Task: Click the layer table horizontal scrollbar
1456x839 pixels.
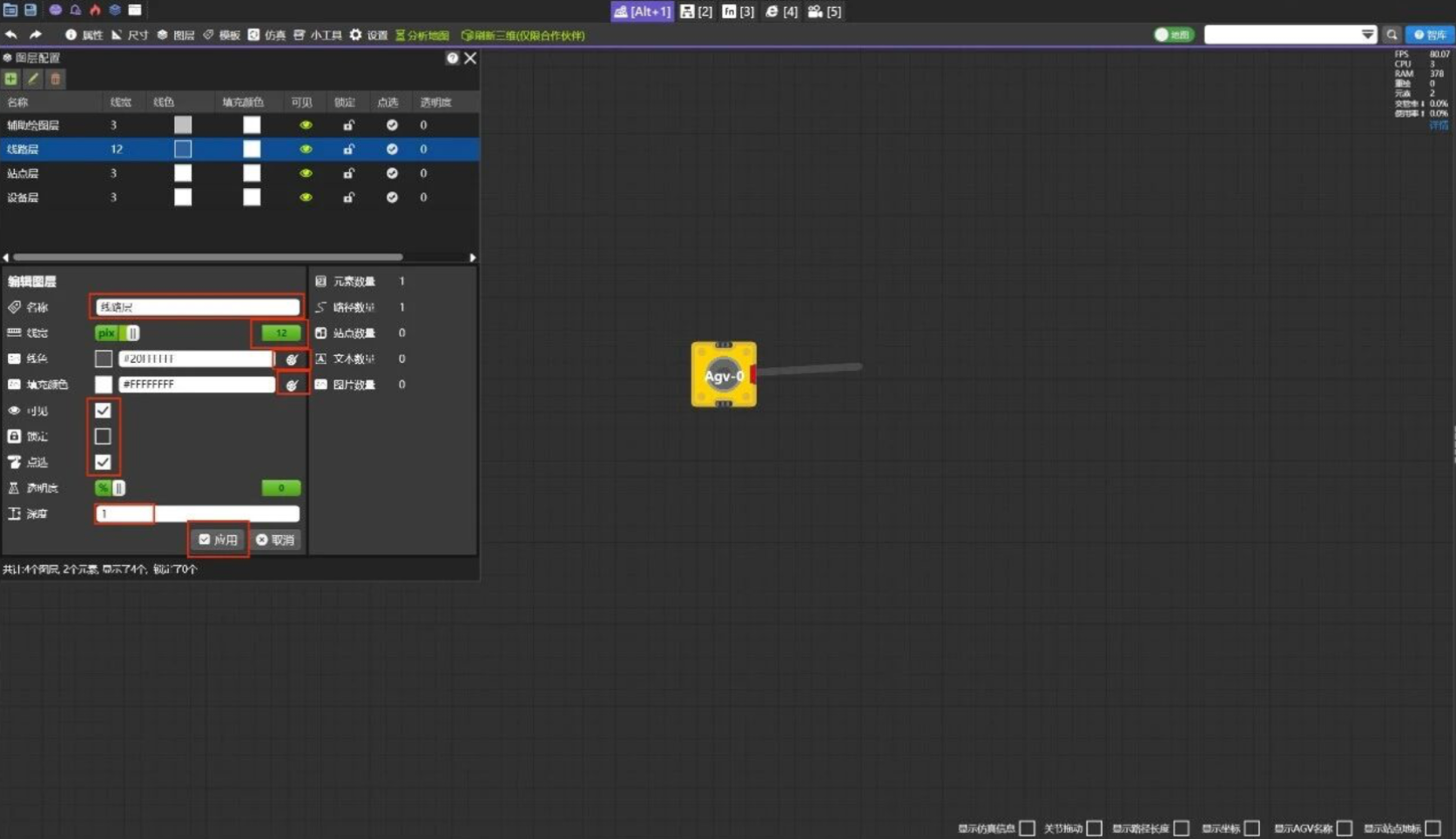Action: (x=207, y=258)
